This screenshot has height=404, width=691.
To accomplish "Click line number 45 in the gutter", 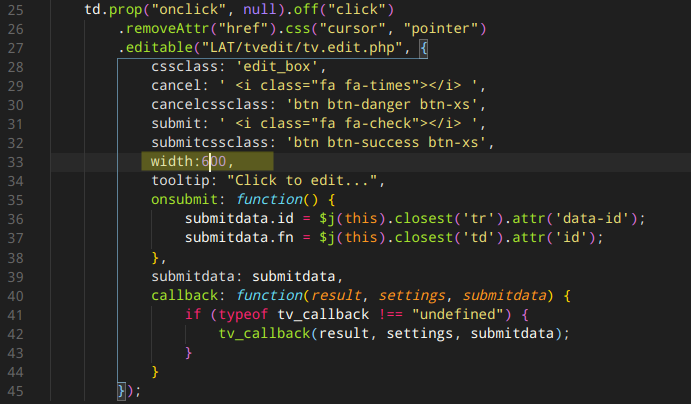I will 15,391.
